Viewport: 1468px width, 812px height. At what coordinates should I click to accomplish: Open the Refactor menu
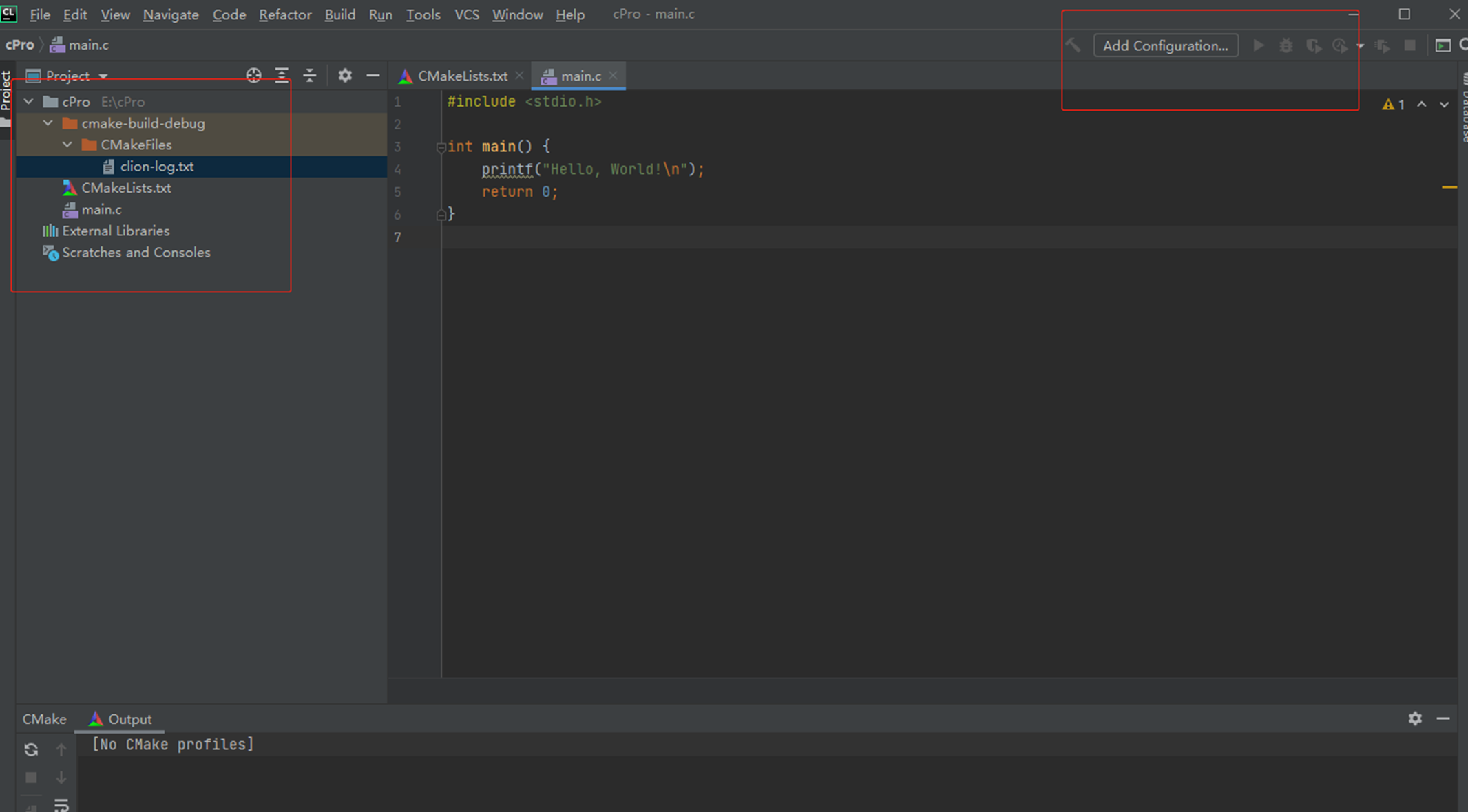[284, 14]
